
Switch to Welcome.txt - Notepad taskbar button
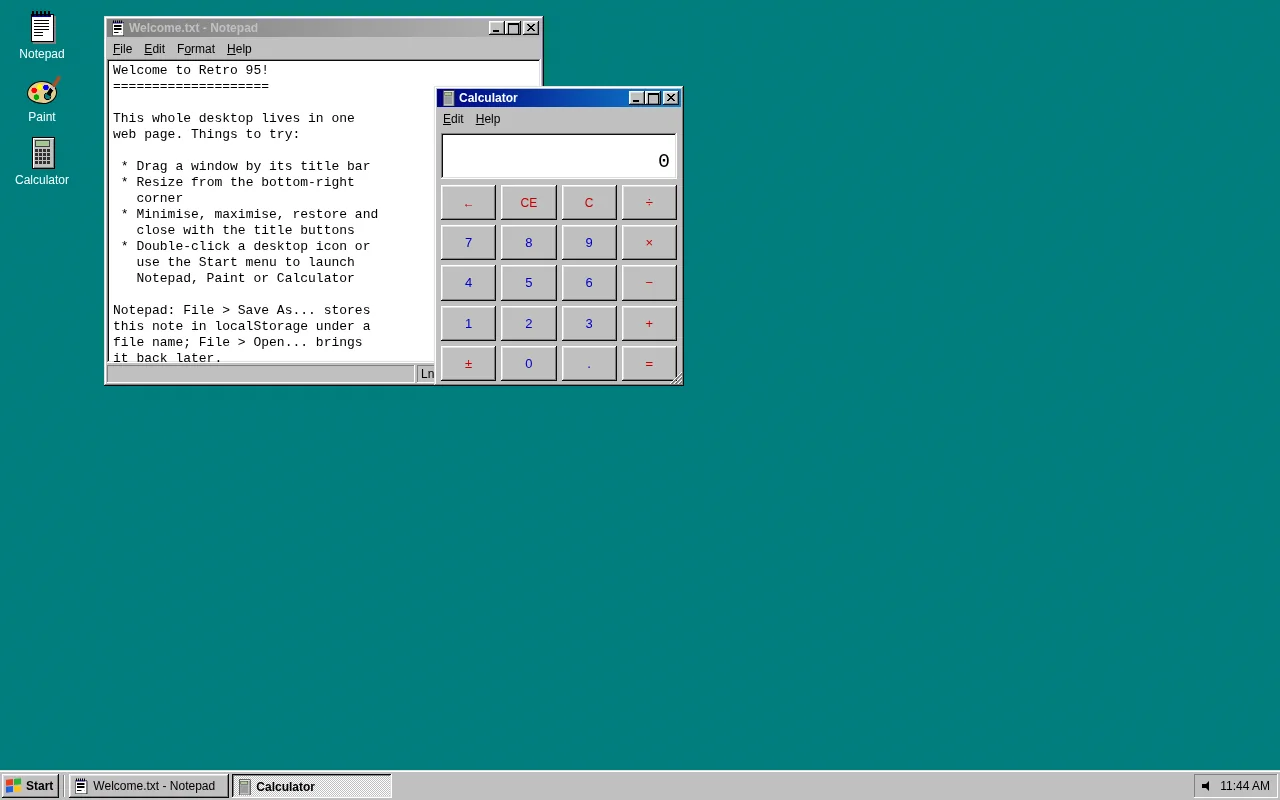click(148, 786)
